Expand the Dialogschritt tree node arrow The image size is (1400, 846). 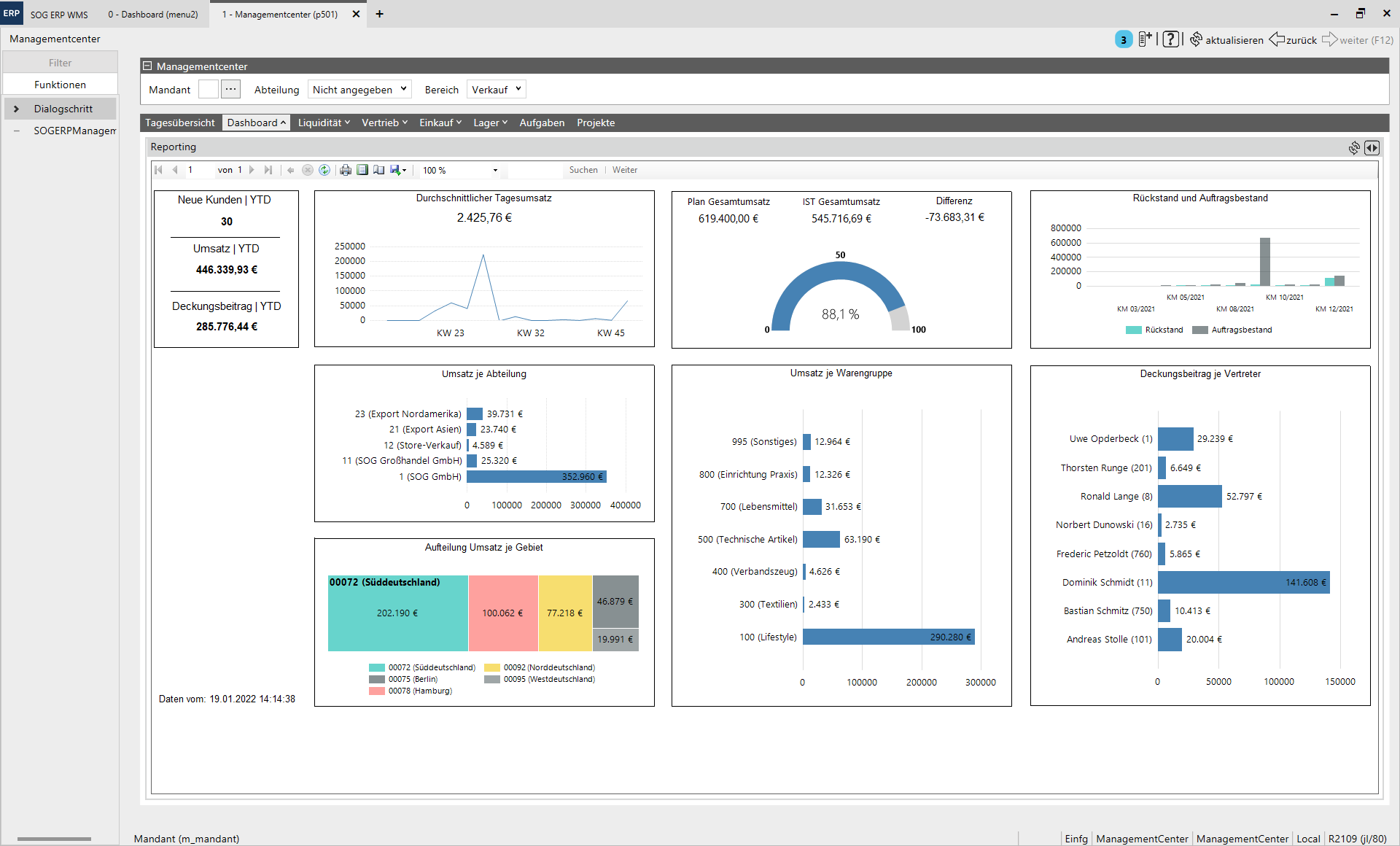point(16,109)
